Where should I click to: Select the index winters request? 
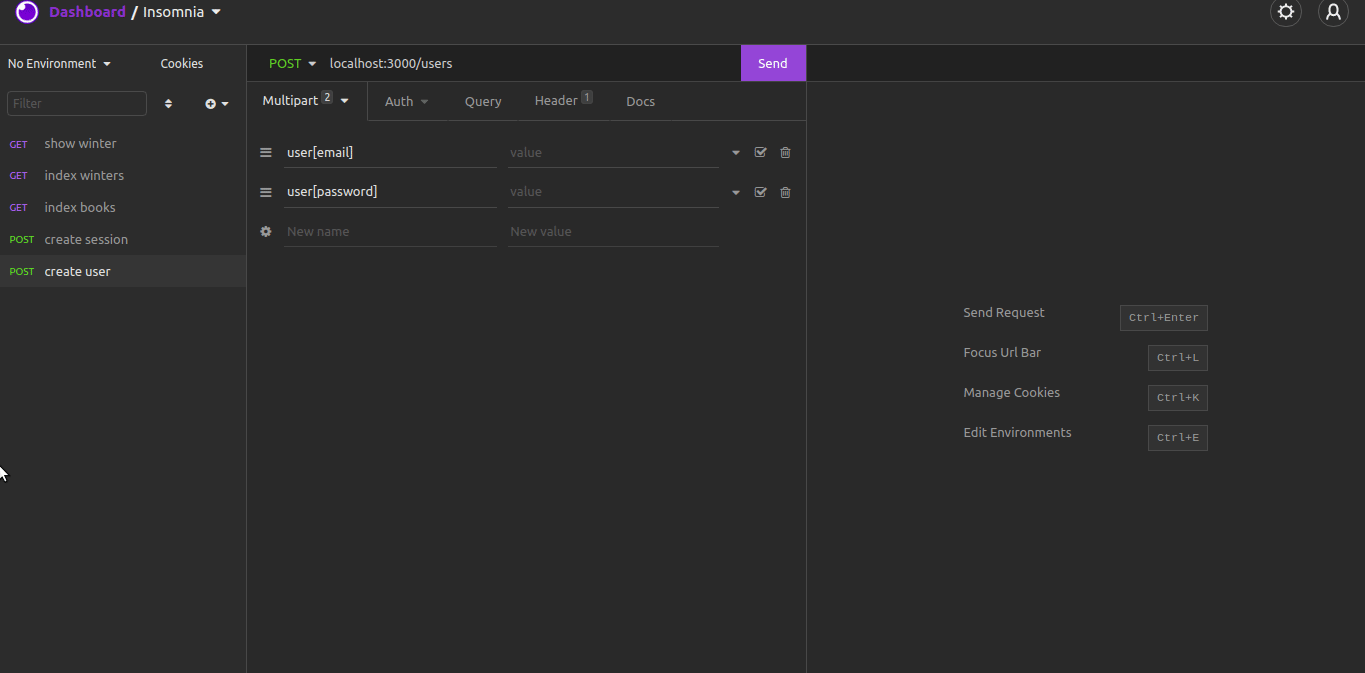coord(123,176)
